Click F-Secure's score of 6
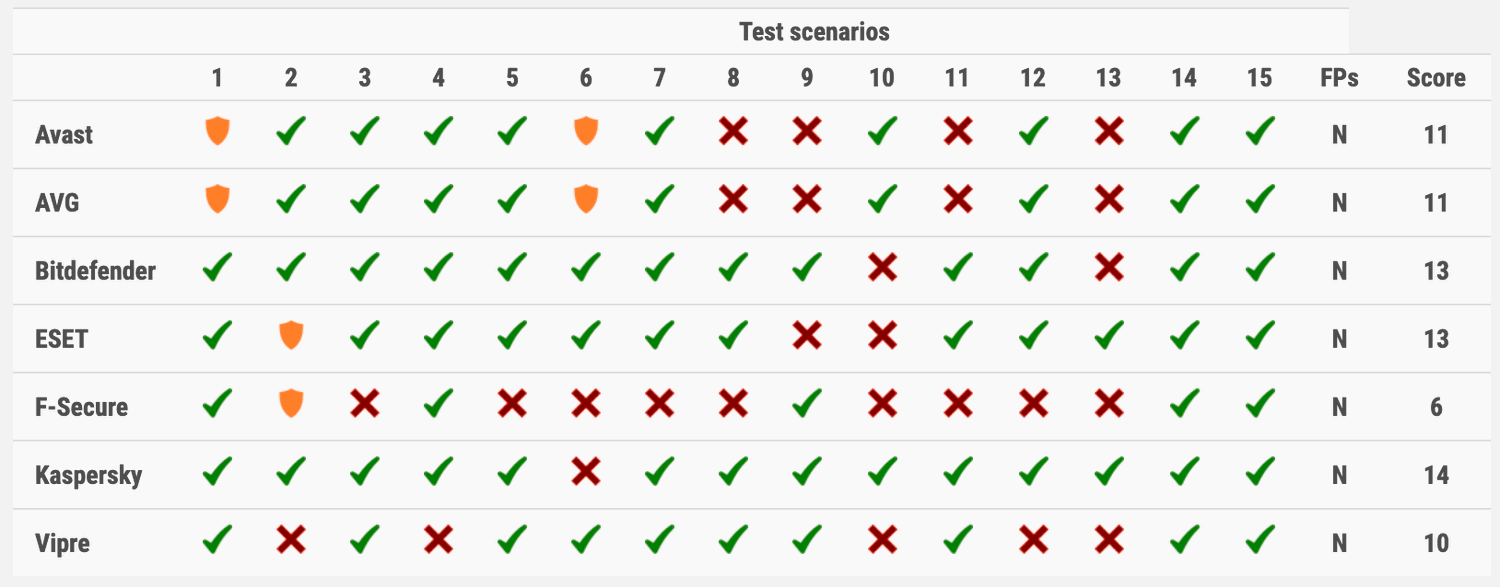 pos(1436,406)
